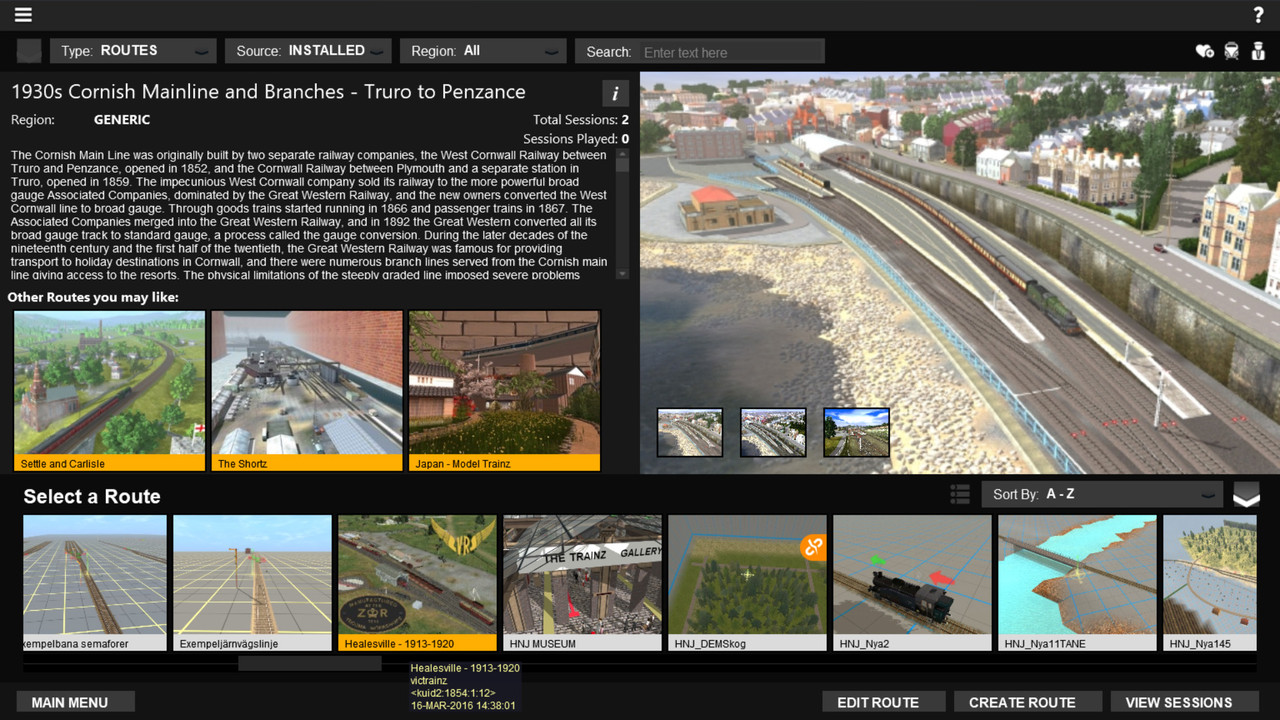Click the driver figure filter icon
Image resolution: width=1280 pixels, height=720 pixels.
pos(1259,51)
